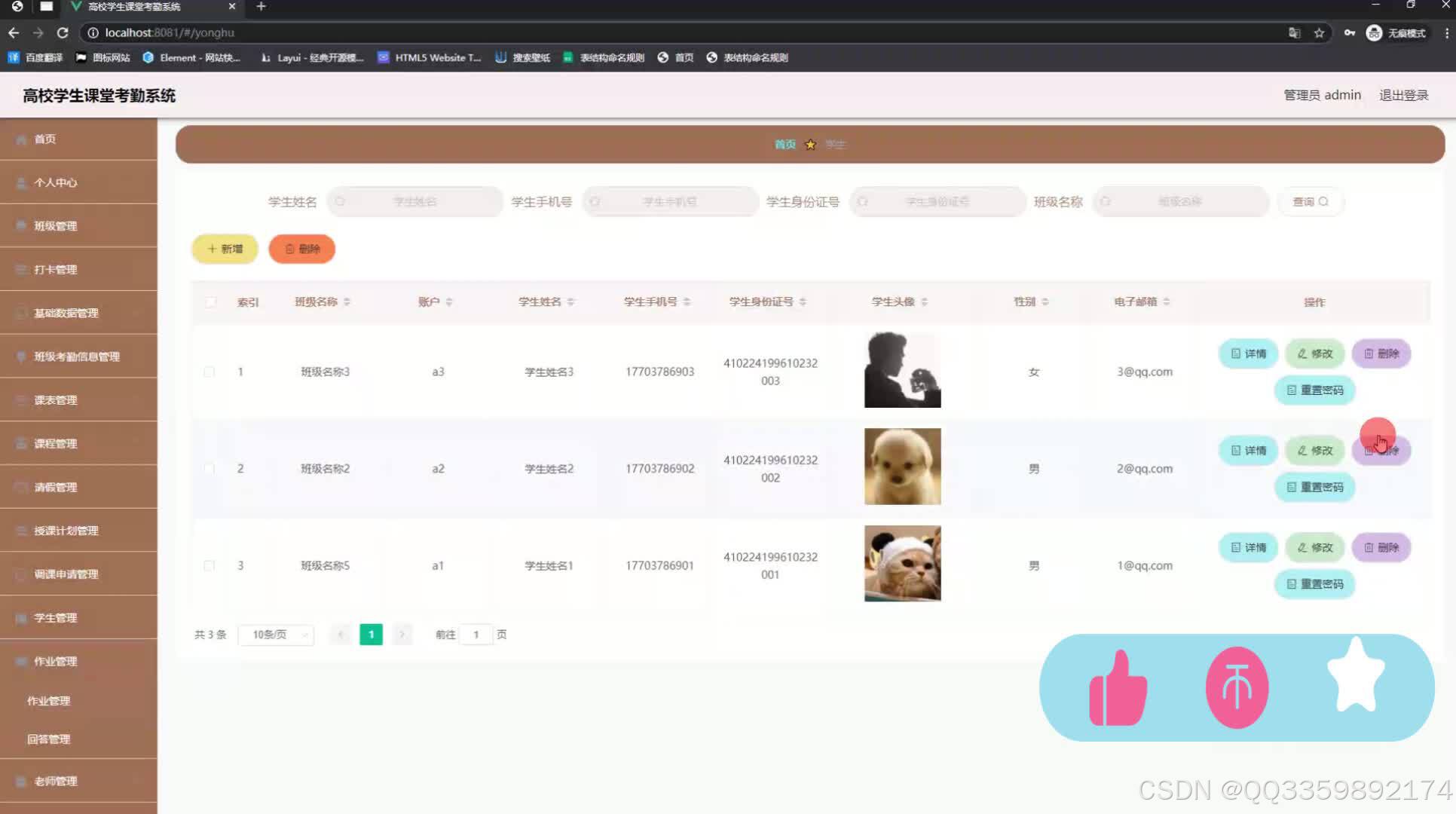Open 回答管理 submenu item
This screenshot has height=814, width=1456.
[x=49, y=739]
